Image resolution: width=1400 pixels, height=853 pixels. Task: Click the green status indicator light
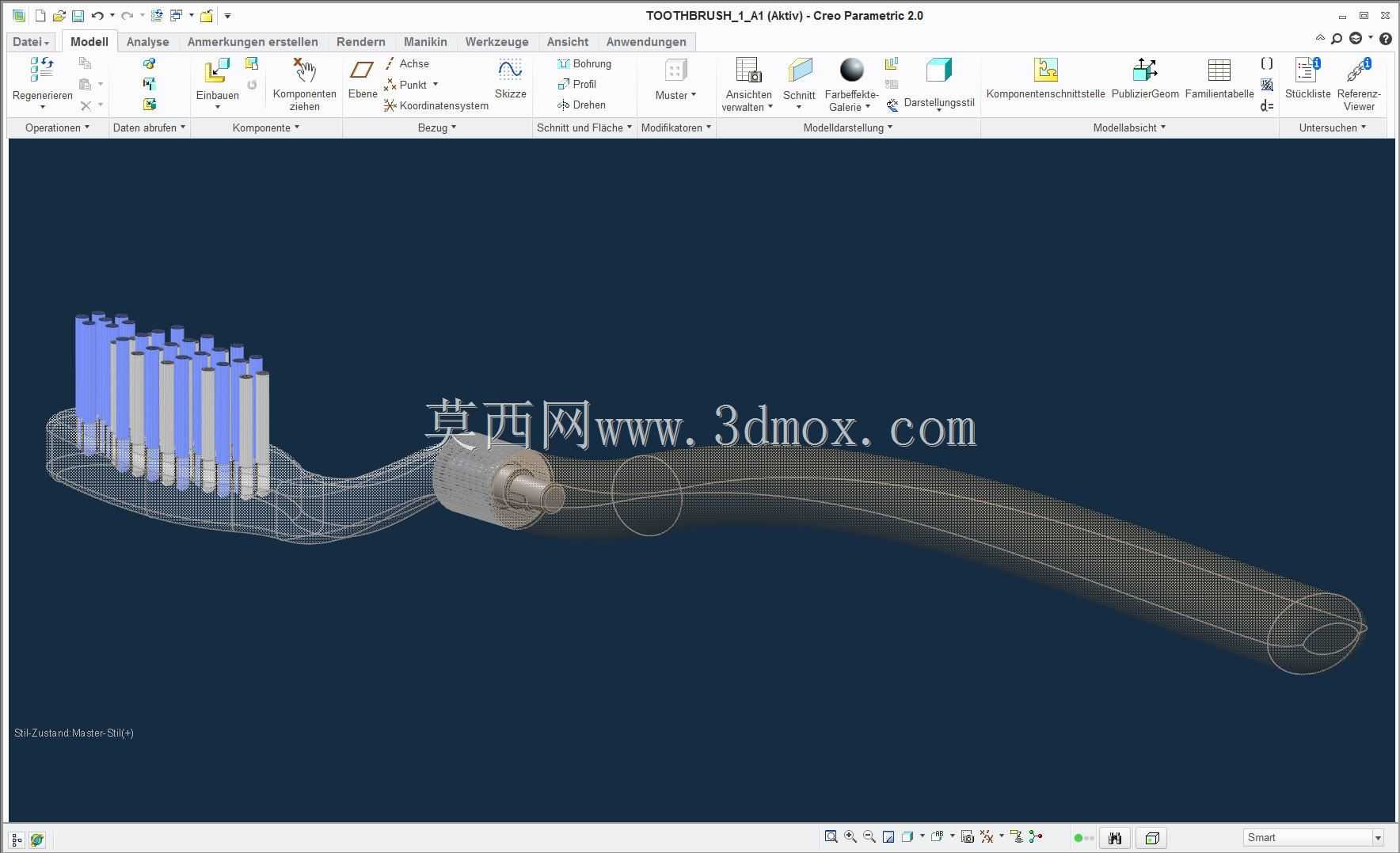point(1078,838)
